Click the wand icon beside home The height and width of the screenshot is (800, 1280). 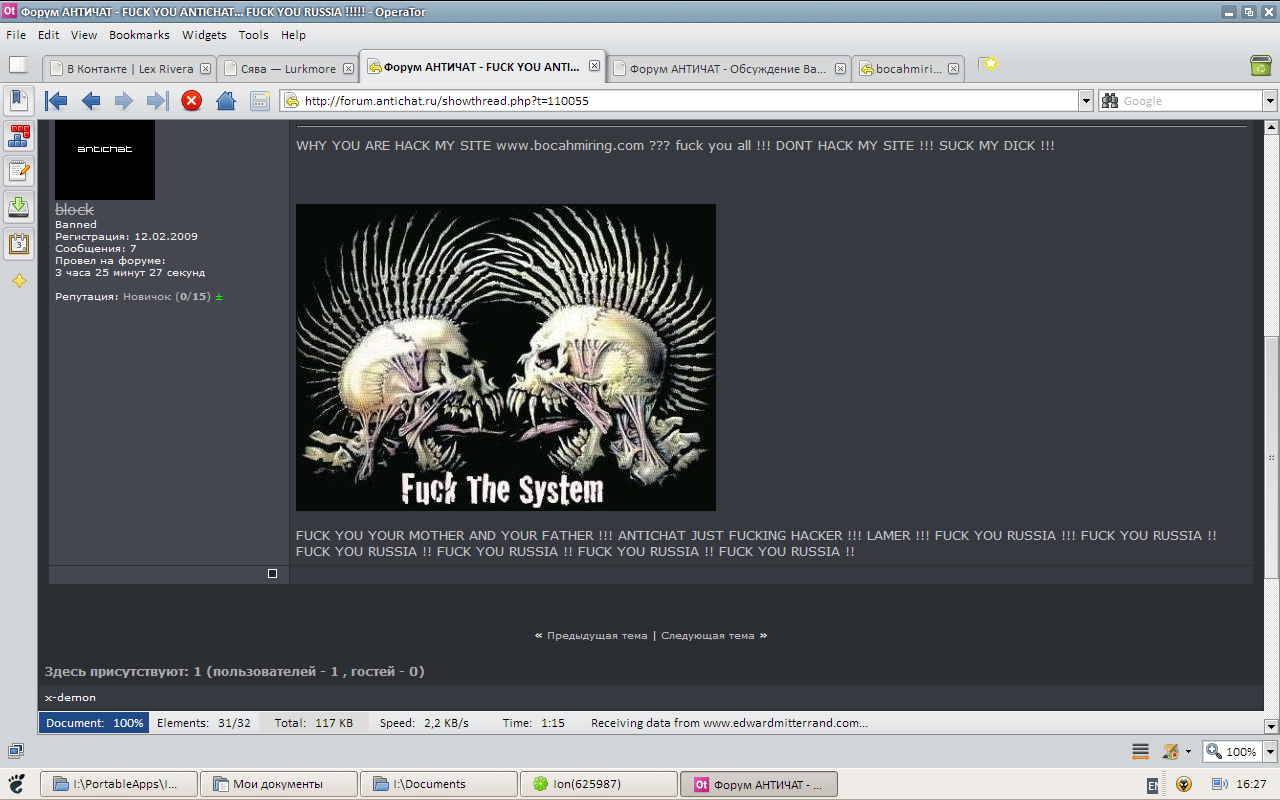(260, 100)
